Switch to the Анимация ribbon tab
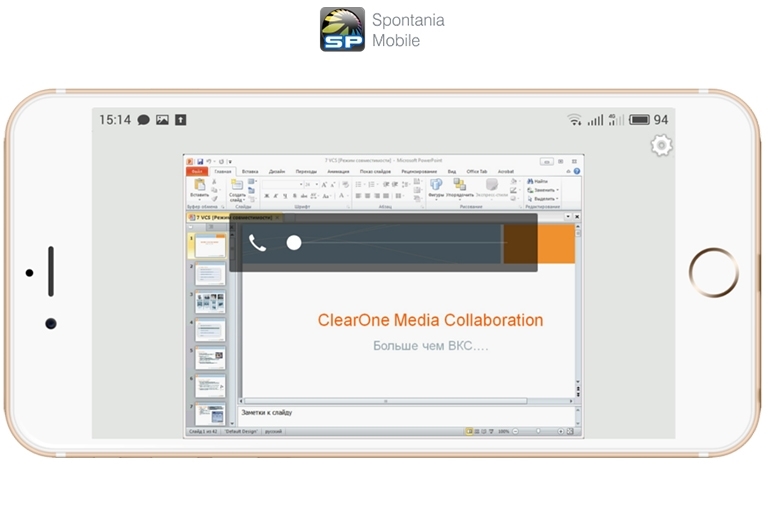 337,171
